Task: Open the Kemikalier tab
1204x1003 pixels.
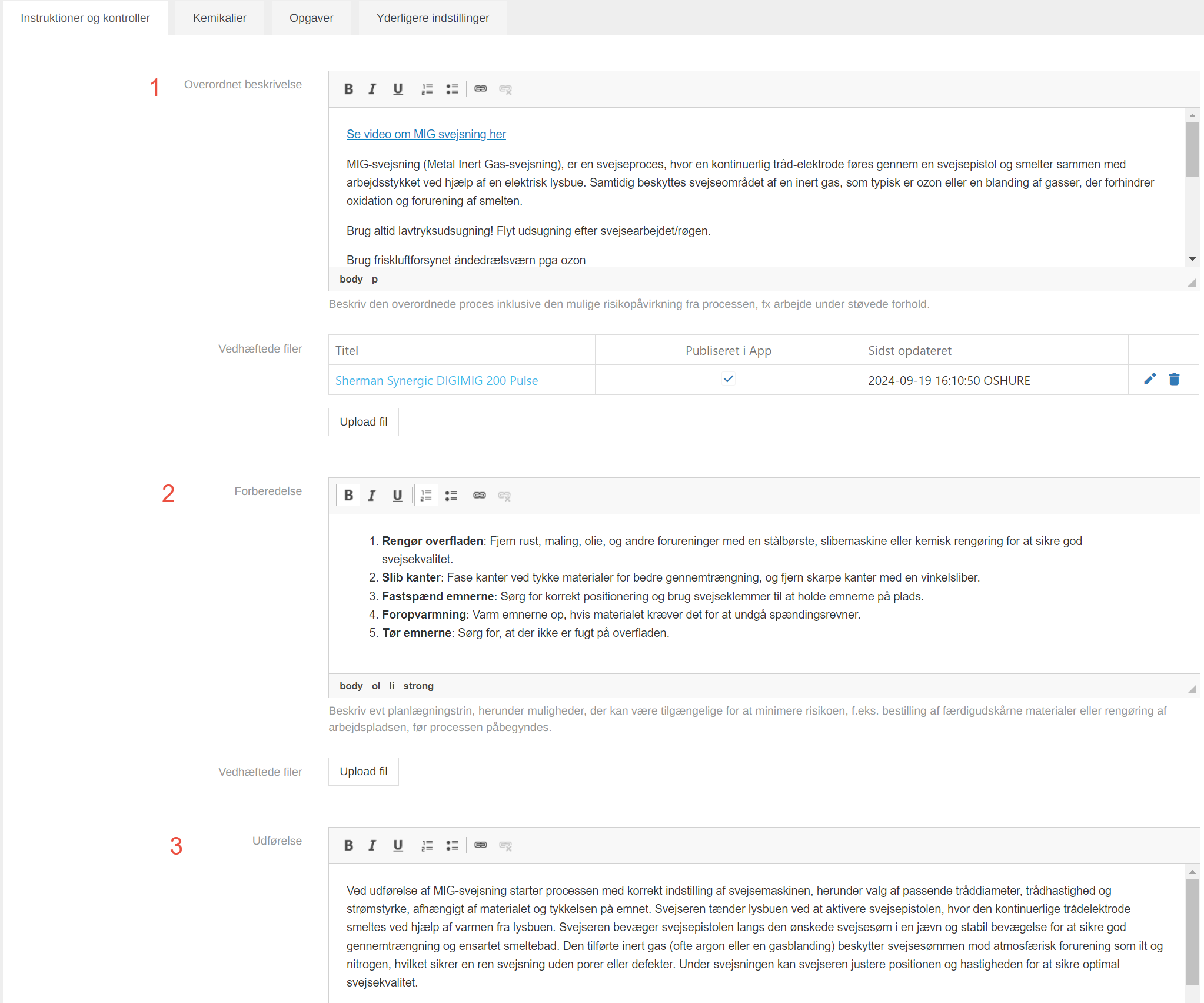Action: (219, 18)
